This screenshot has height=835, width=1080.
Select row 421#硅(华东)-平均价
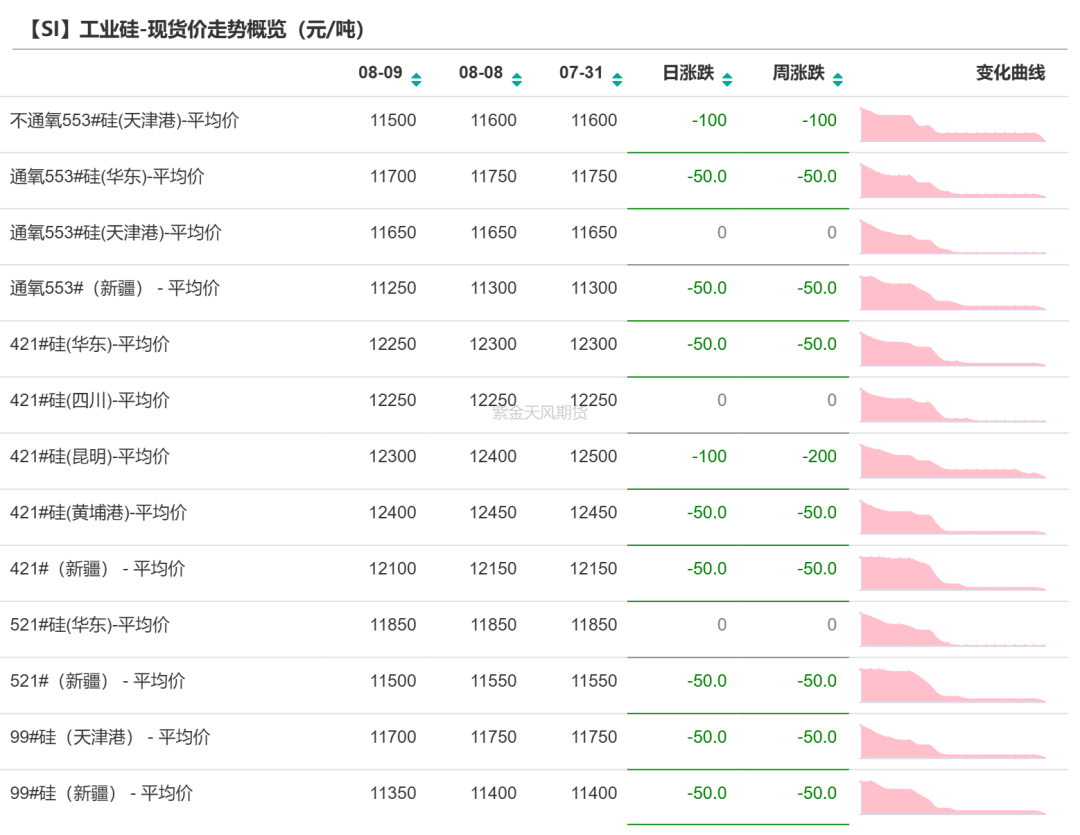click(x=534, y=349)
